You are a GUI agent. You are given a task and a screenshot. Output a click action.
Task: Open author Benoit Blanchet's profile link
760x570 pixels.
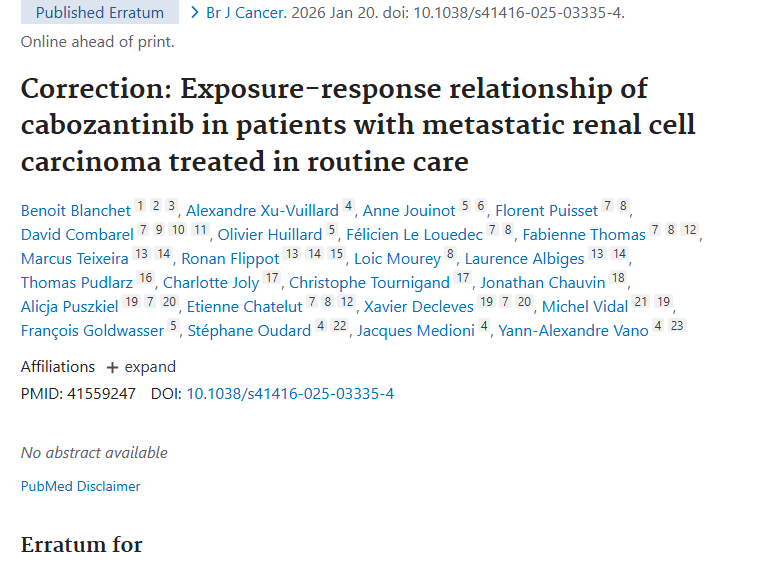pos(76,210)
